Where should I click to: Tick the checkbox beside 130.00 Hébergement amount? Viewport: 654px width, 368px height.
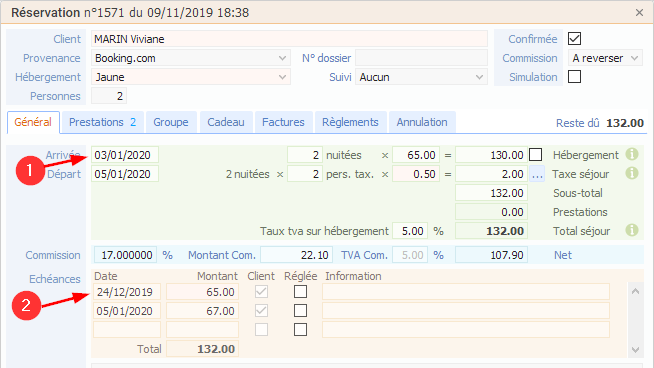click(x=536, y=155)
